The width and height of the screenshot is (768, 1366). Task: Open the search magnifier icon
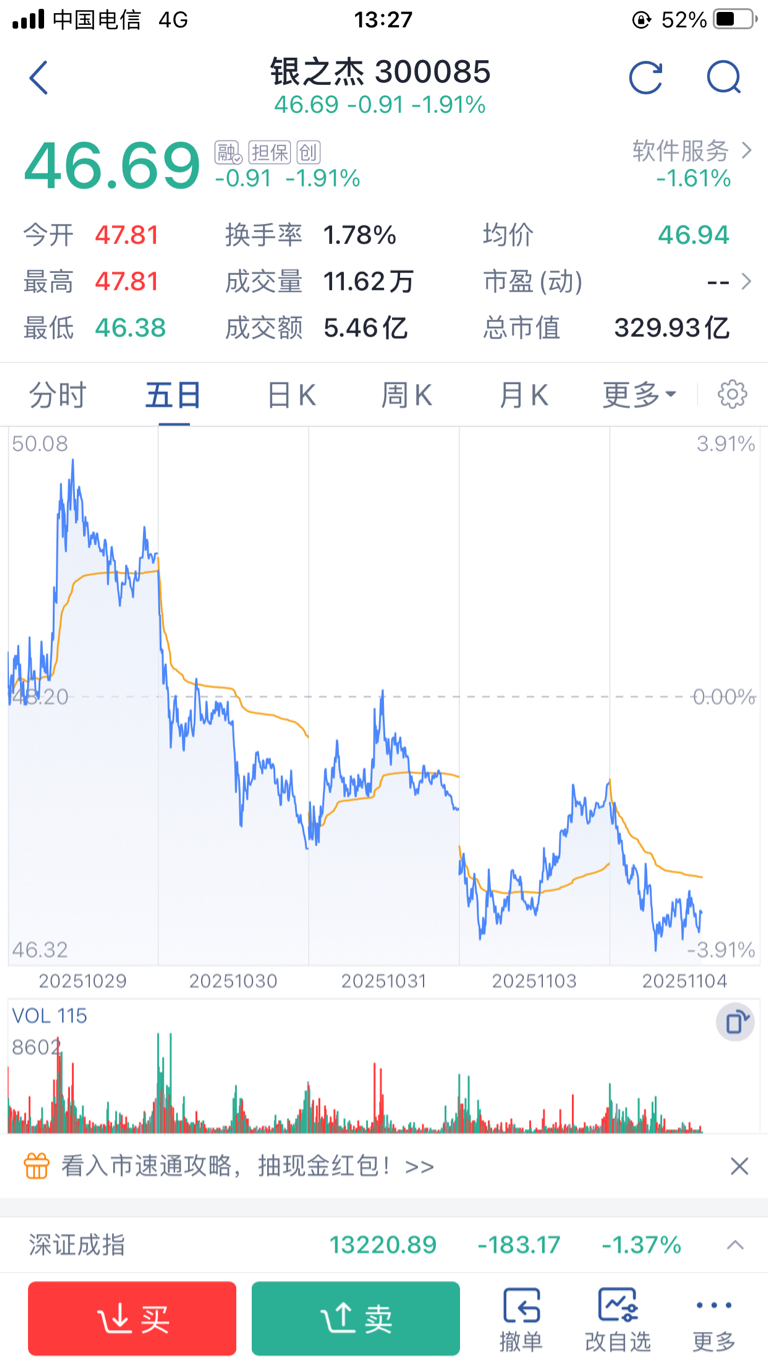click(723, 78)
